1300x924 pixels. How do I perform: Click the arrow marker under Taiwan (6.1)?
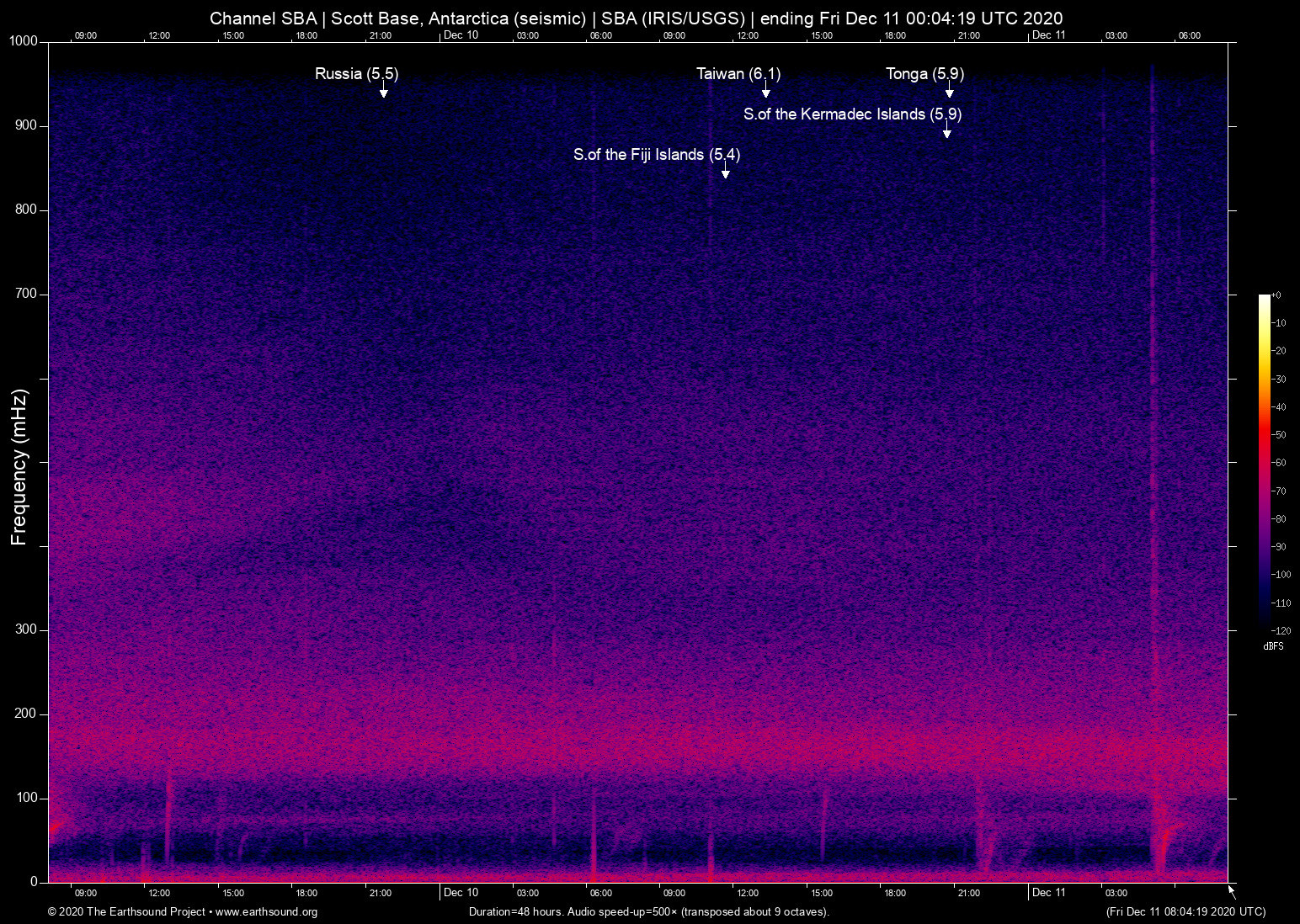click(x=765, y=91)
